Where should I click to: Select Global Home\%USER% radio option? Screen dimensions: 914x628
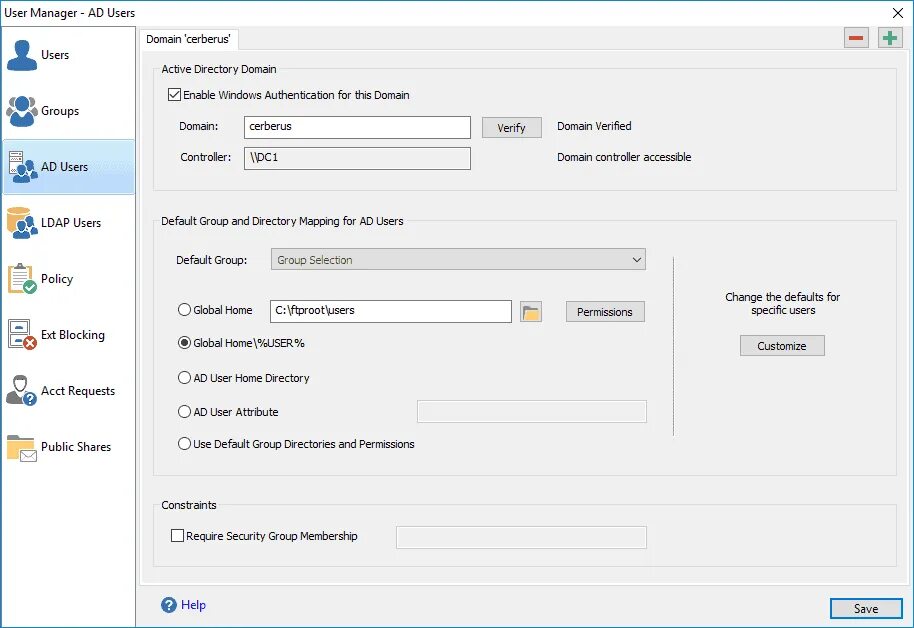click(184, 343)
